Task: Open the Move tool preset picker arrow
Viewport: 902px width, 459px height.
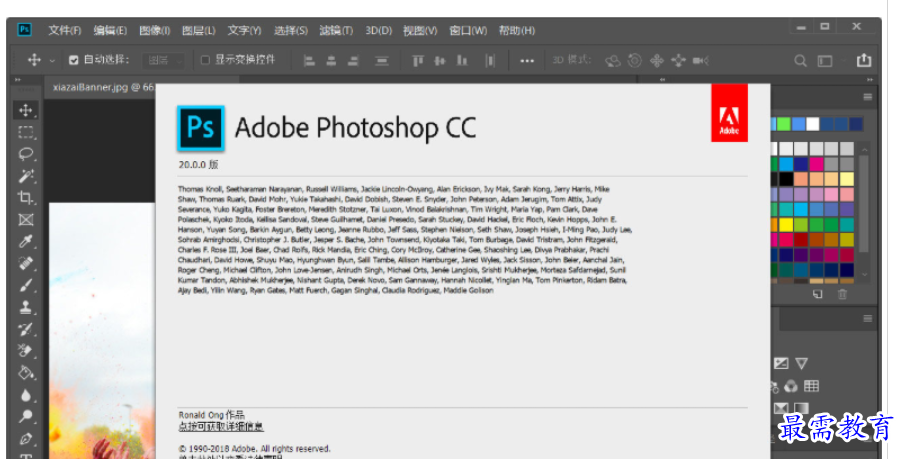Action: point(52,60)
